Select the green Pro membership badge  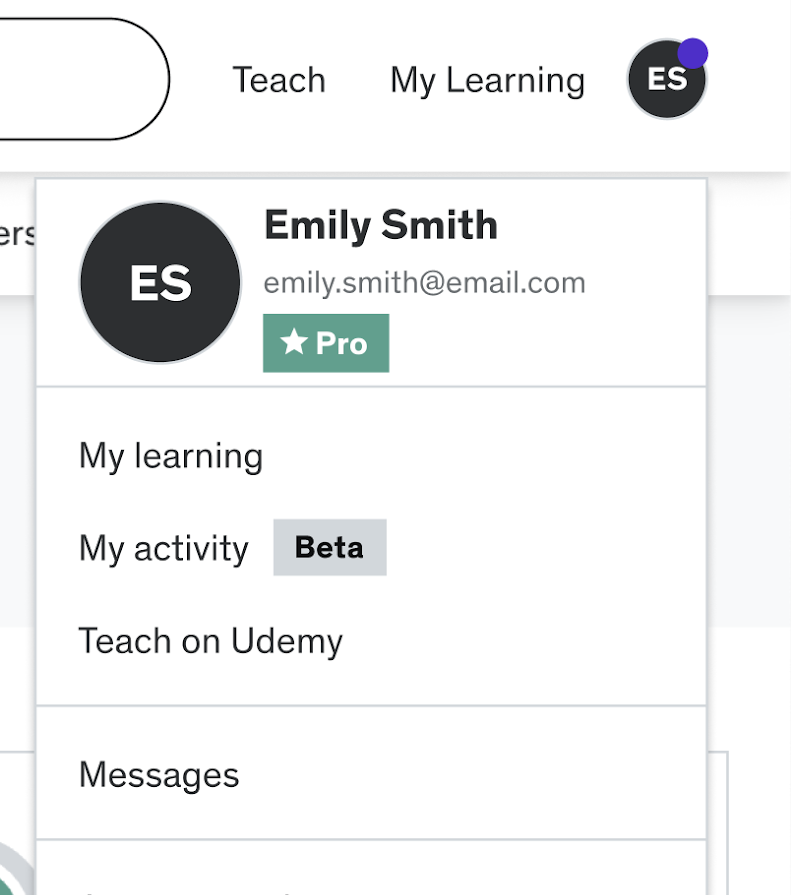pyautogui.click(x=326, y=343)
